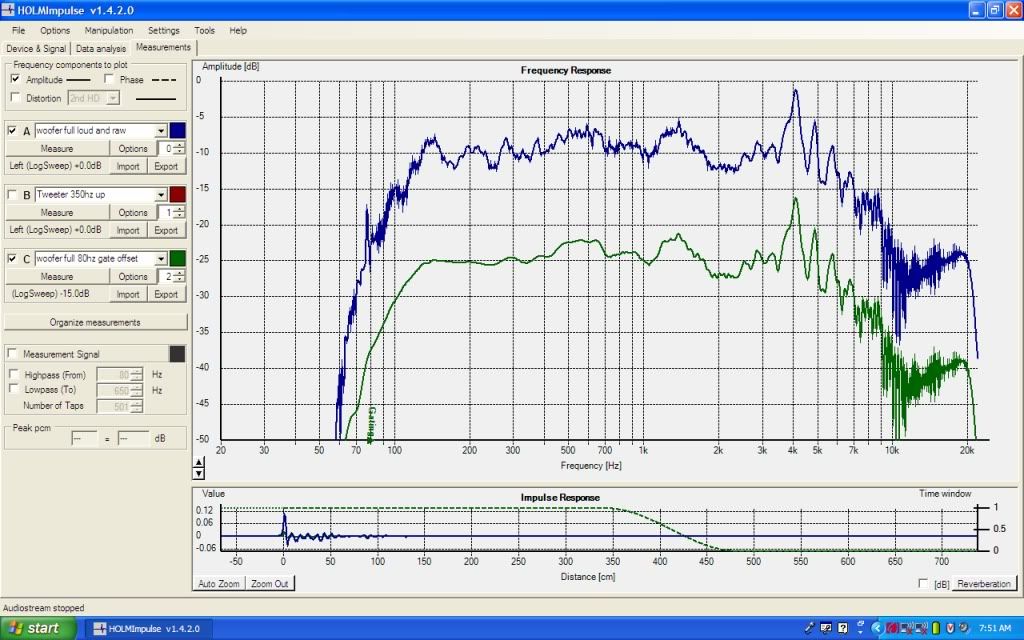Click the Organize measurements button
The image size is (1024, 640).
click(95, 323)
